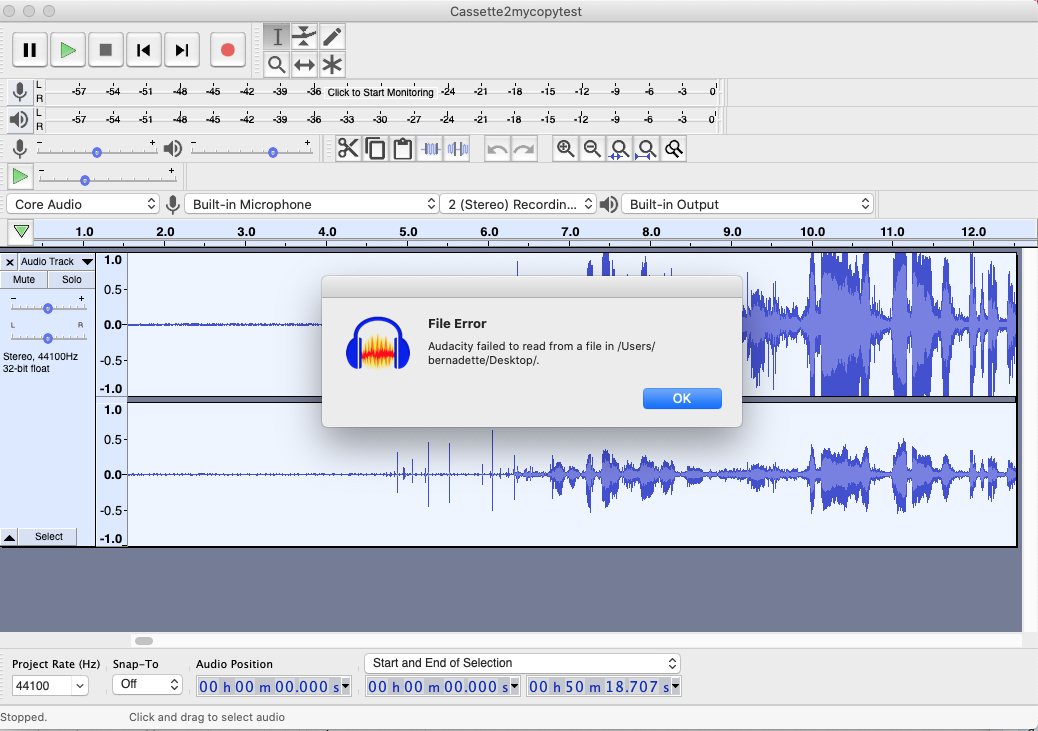Click OK in the File Error dialog

coord(682,398)
